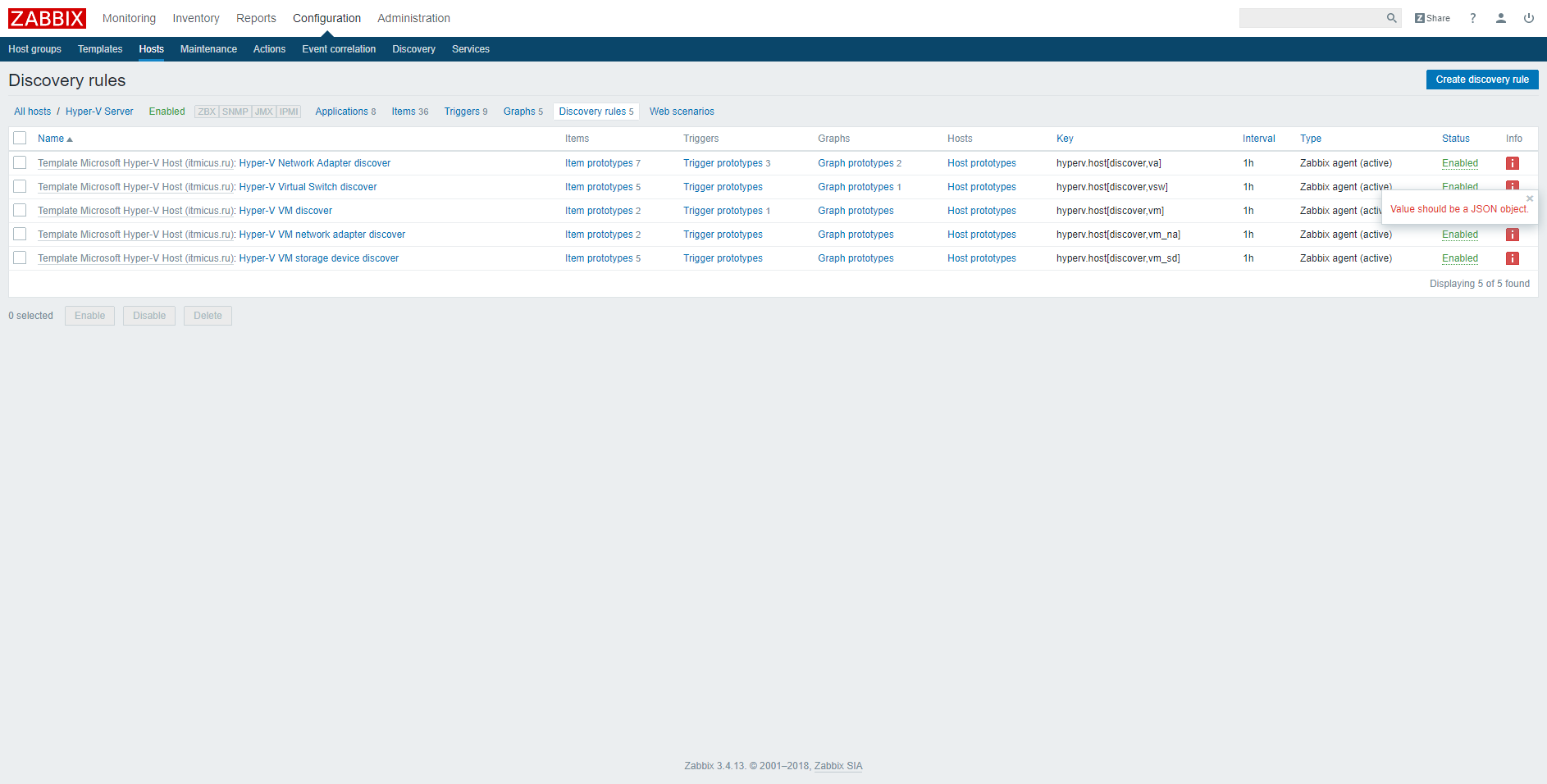Select the checkbox for Hyper-V VM discover
The width and height of the screenshot is (1547, 784).
tap(20, 211)
